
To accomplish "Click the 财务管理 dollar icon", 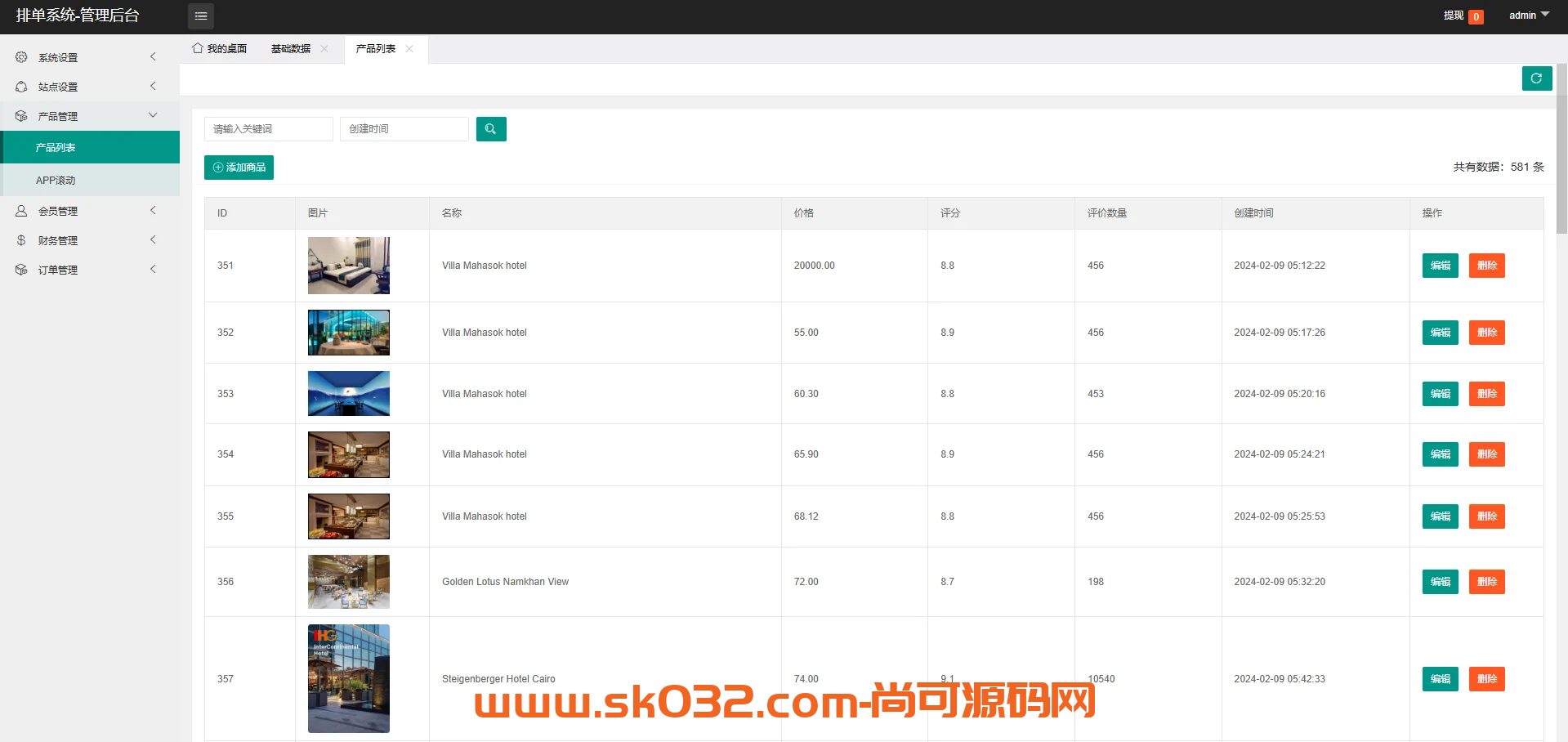I will (x=21, y=239).
